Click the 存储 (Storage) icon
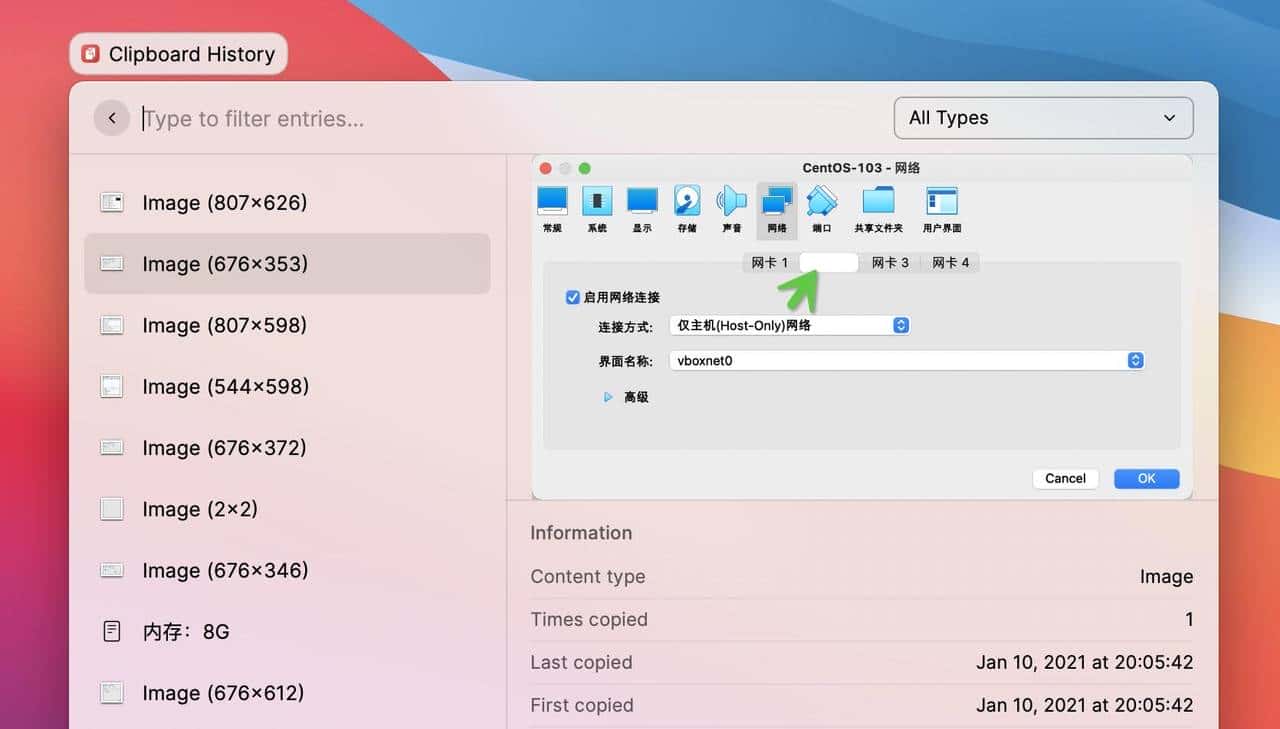 click(687, 205)
